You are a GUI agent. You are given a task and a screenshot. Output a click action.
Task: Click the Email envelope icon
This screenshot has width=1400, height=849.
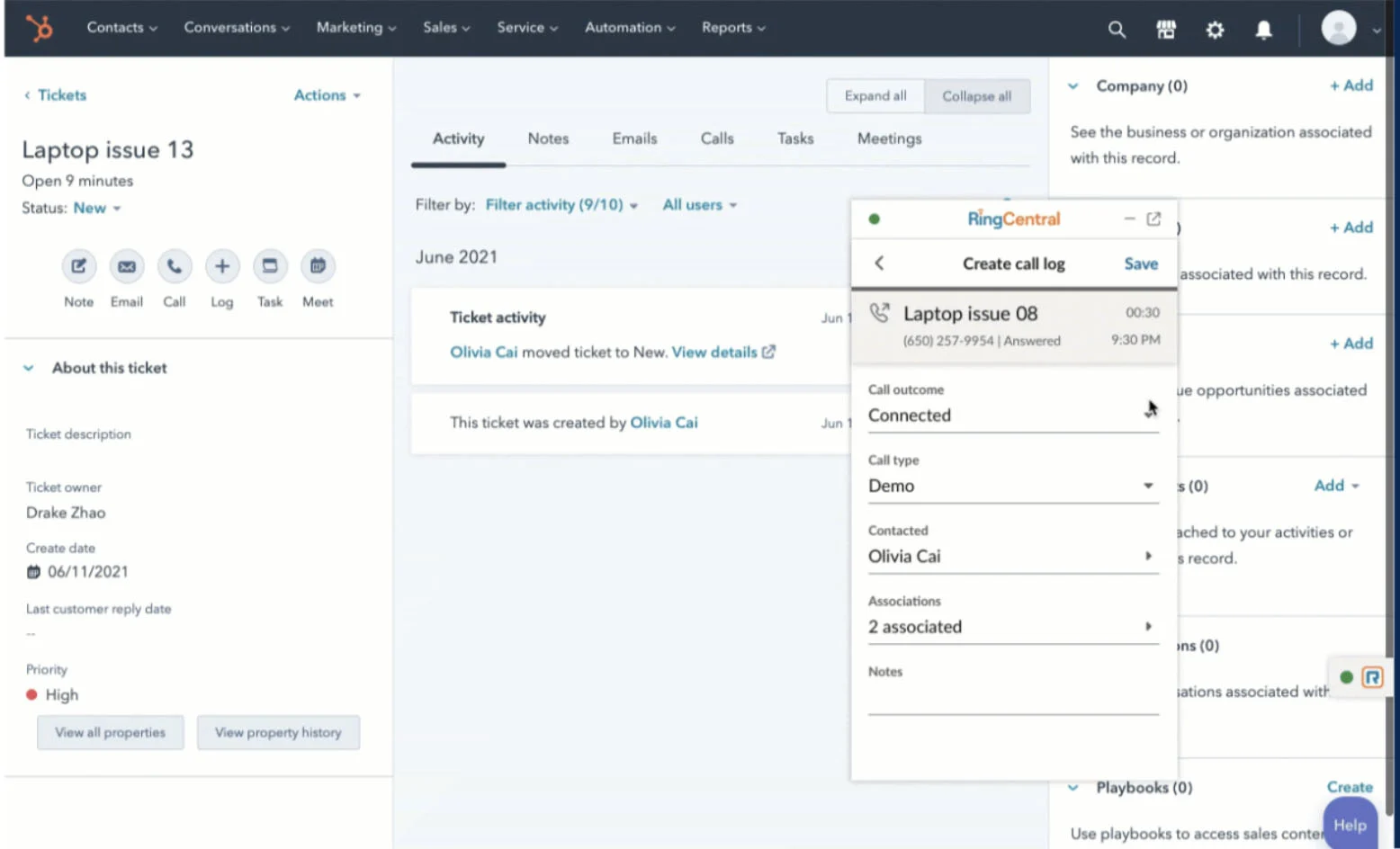pos(127,266)
